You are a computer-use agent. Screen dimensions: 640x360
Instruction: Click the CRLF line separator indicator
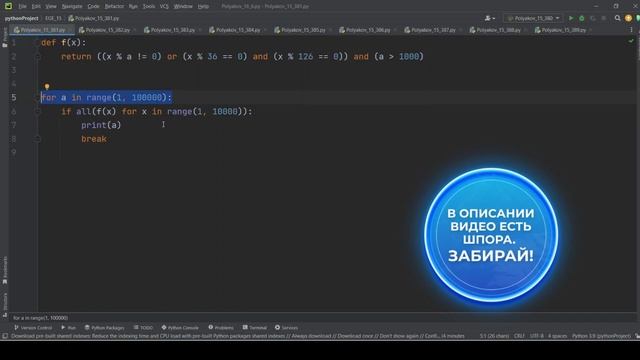click(519, 336)
